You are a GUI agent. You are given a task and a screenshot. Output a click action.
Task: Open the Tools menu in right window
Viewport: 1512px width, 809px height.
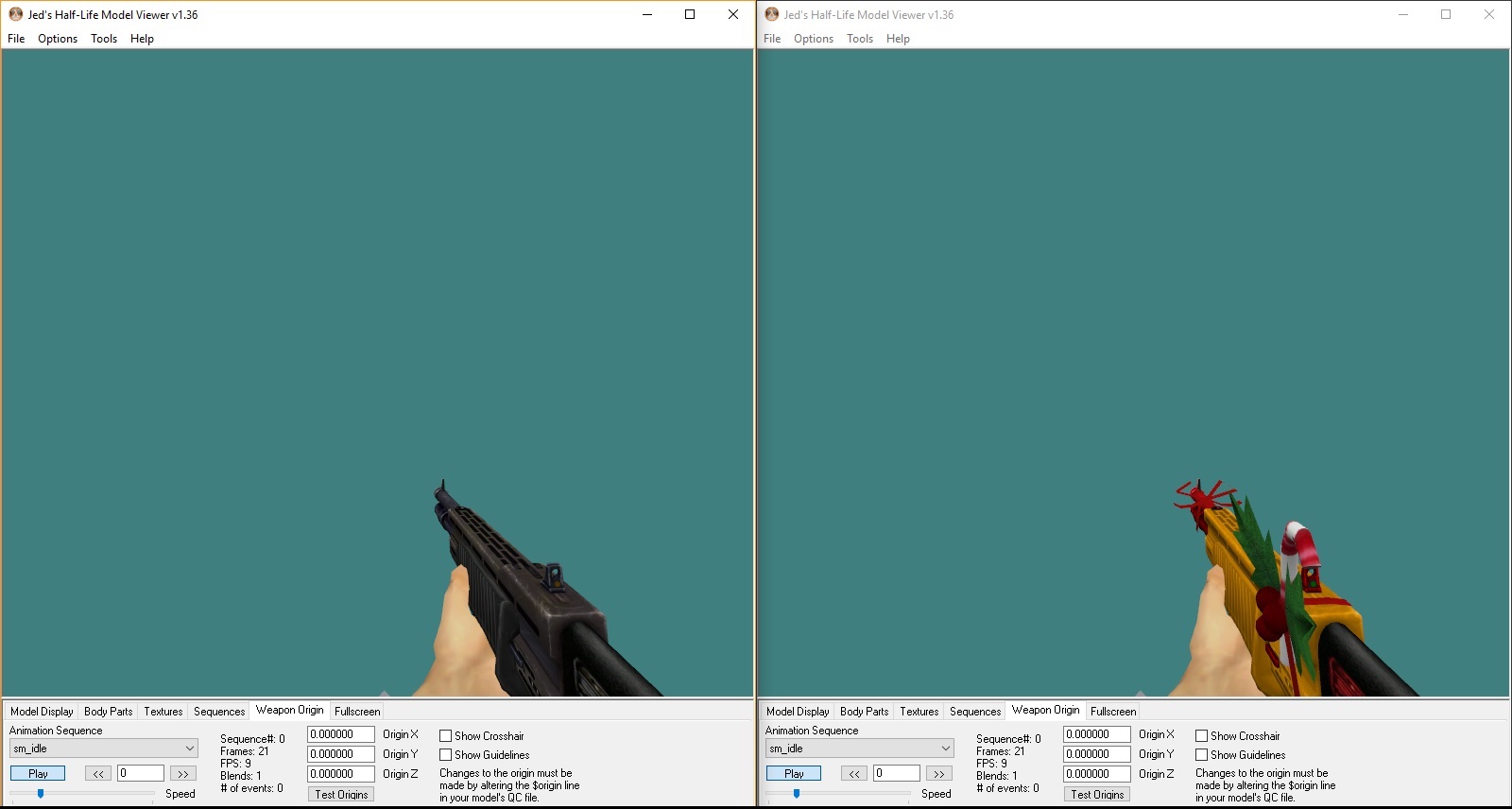point(860,39)
